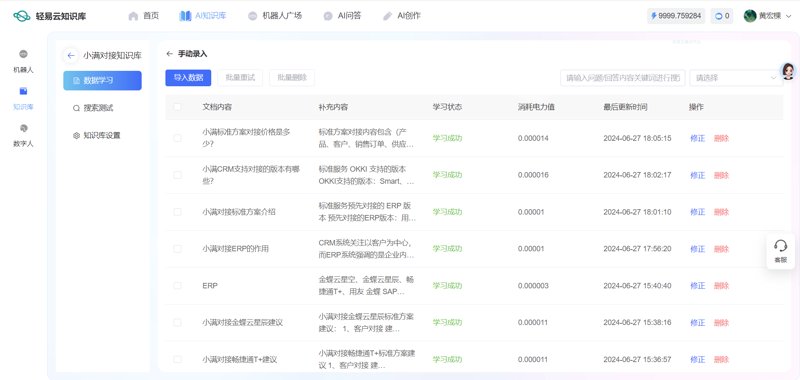Click 删除 for 小满对接金蝶云星辰建议 row
Viewport: 800px width, 380px height.
click(721, 322)
